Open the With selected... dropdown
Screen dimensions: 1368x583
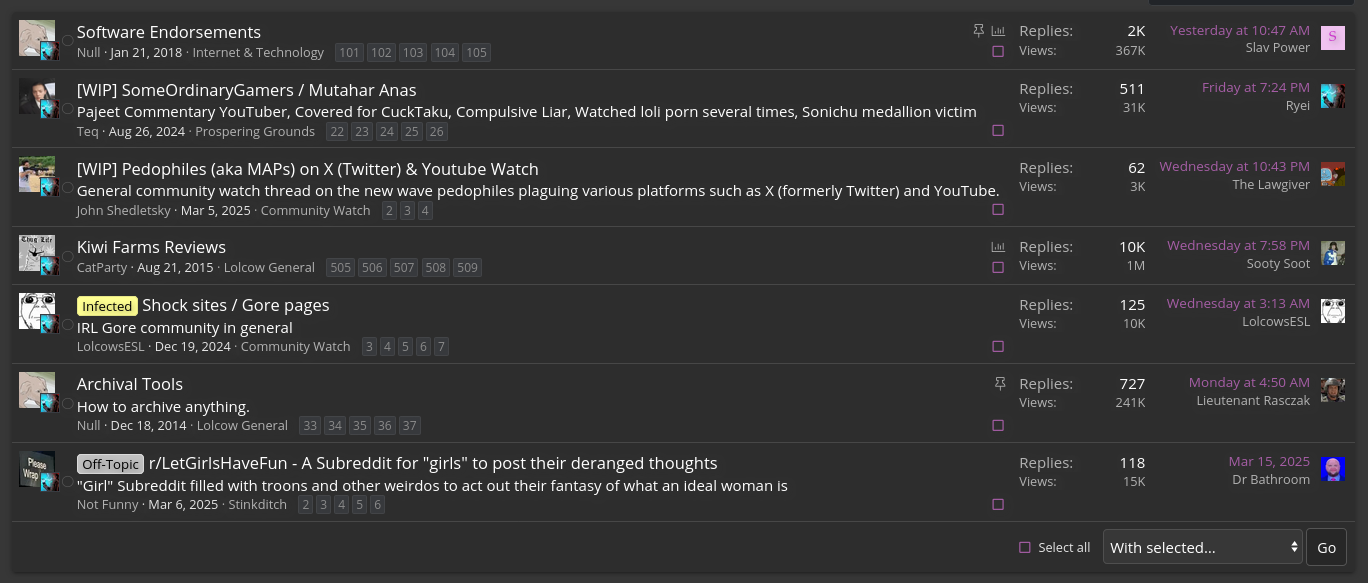[x=1203, y=547]
